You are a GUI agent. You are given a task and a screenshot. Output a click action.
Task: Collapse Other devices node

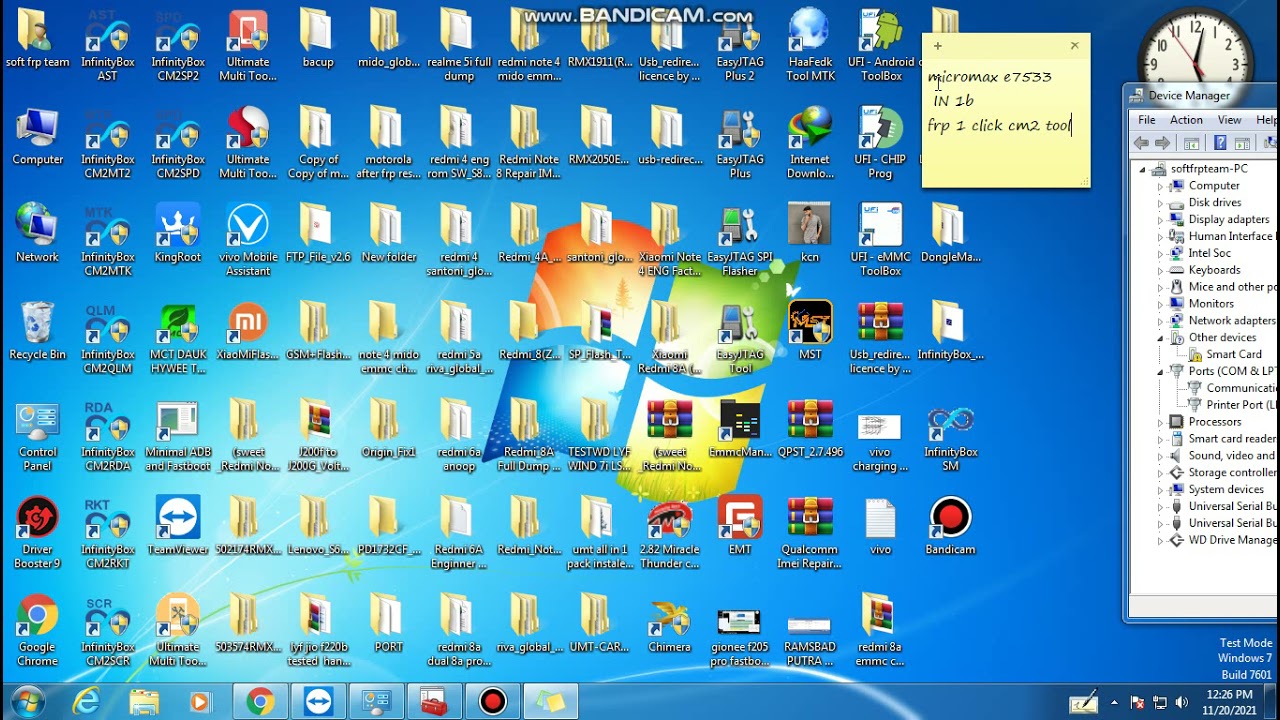(1161, 338)
